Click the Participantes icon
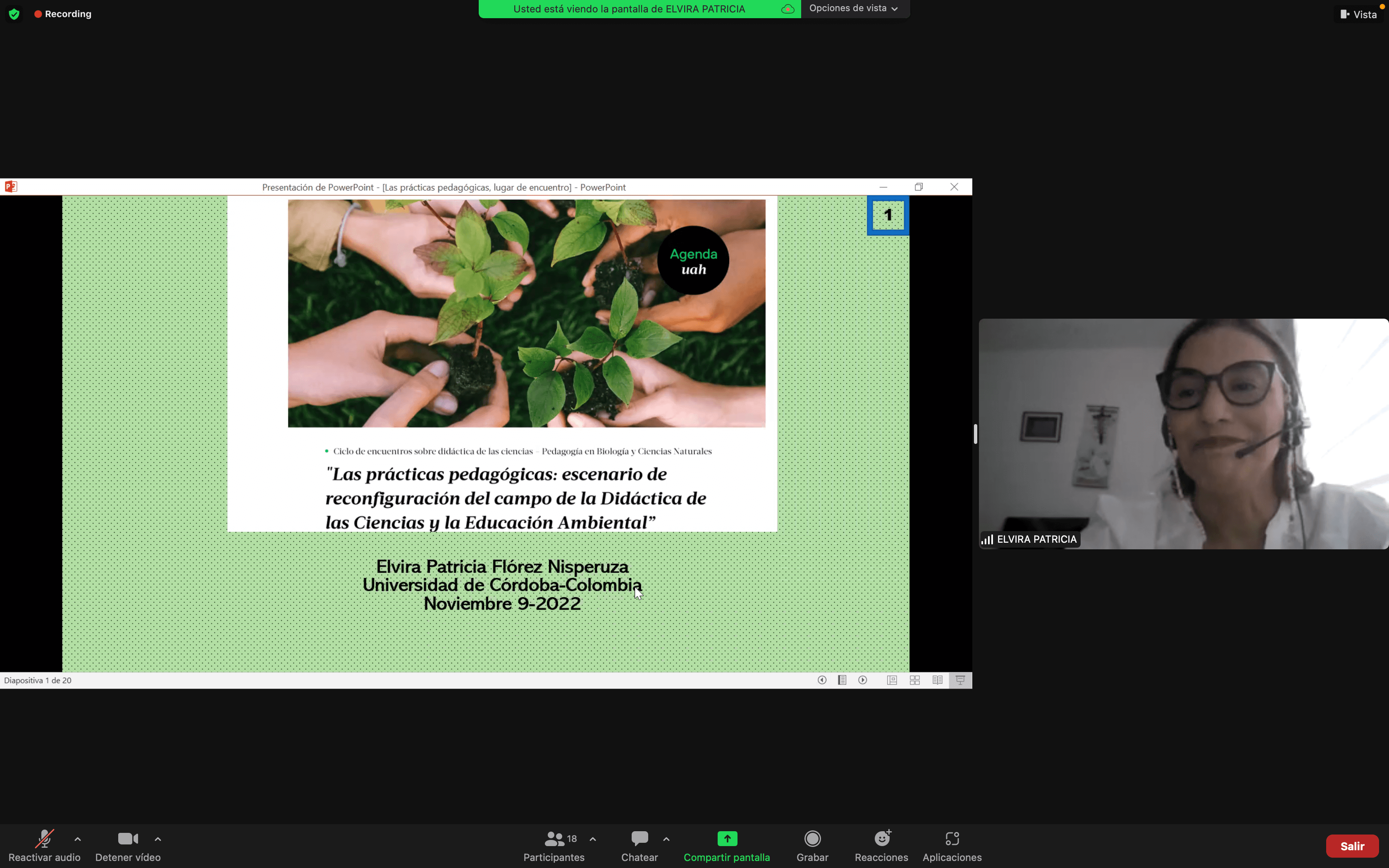 pos(554,839)
